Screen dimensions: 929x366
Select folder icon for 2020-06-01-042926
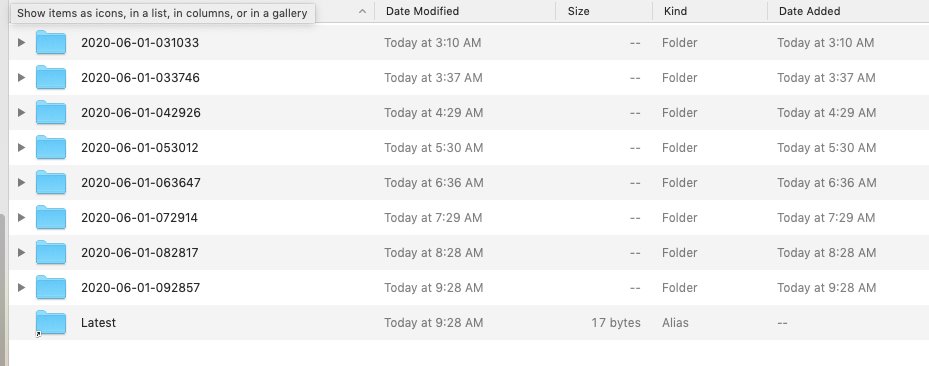click(50, 113)
